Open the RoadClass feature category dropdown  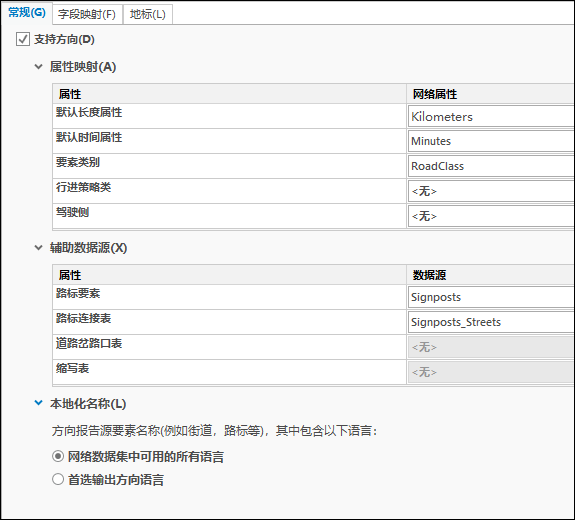click(491, 166)
